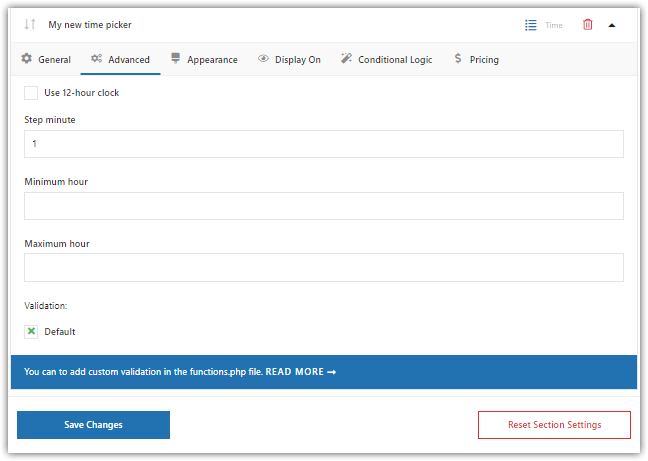The width and height of the screenshot is (648, 461).
Task: Open the General tab
Action: 46,59
